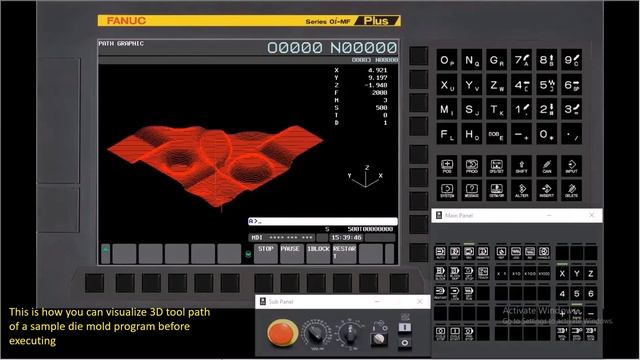Tap the SHIFT key on the MDI keypad
The image size is (640, 360).
tap(522, 166)
